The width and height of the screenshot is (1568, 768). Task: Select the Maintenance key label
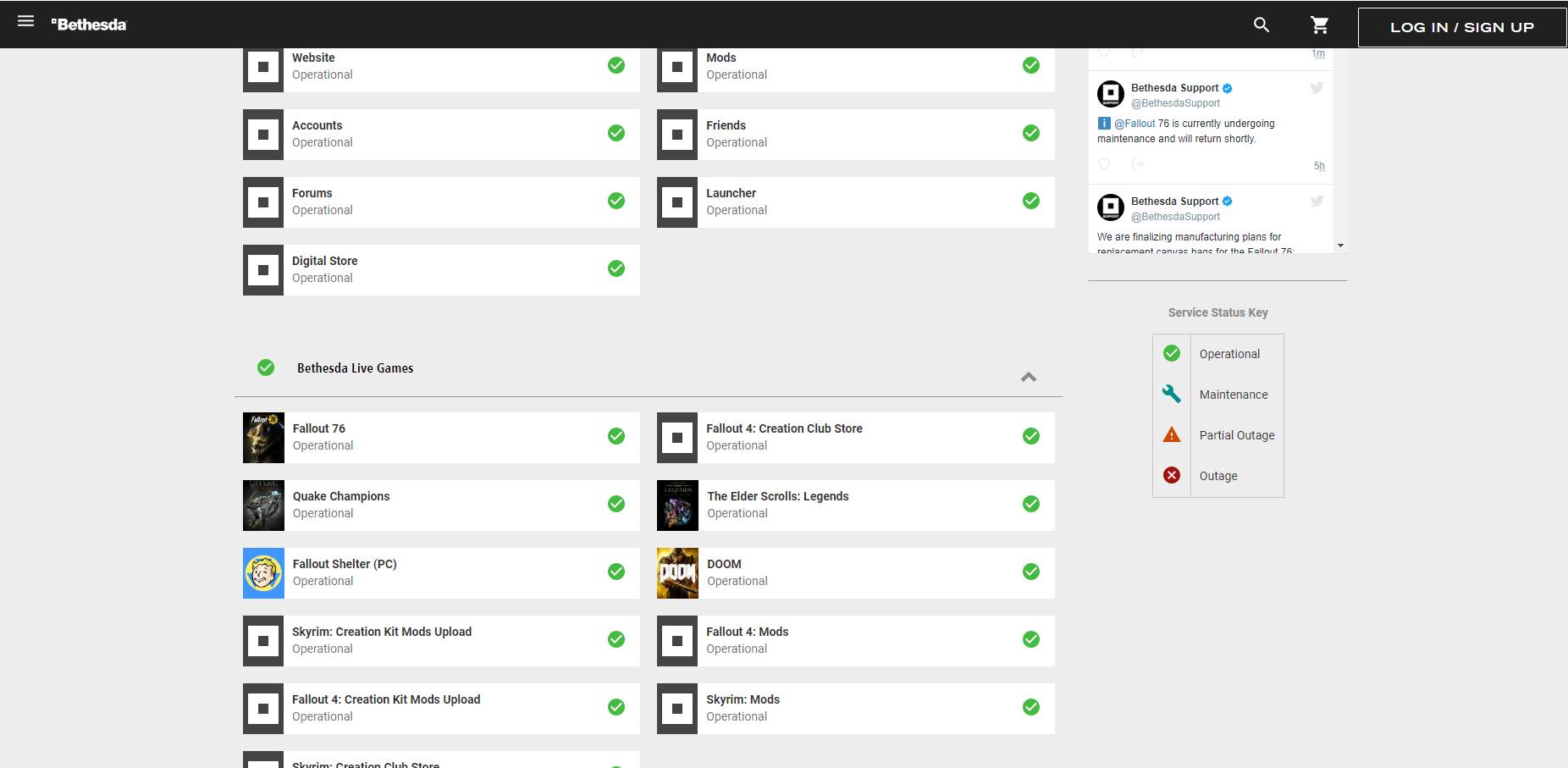[1234, 395]
